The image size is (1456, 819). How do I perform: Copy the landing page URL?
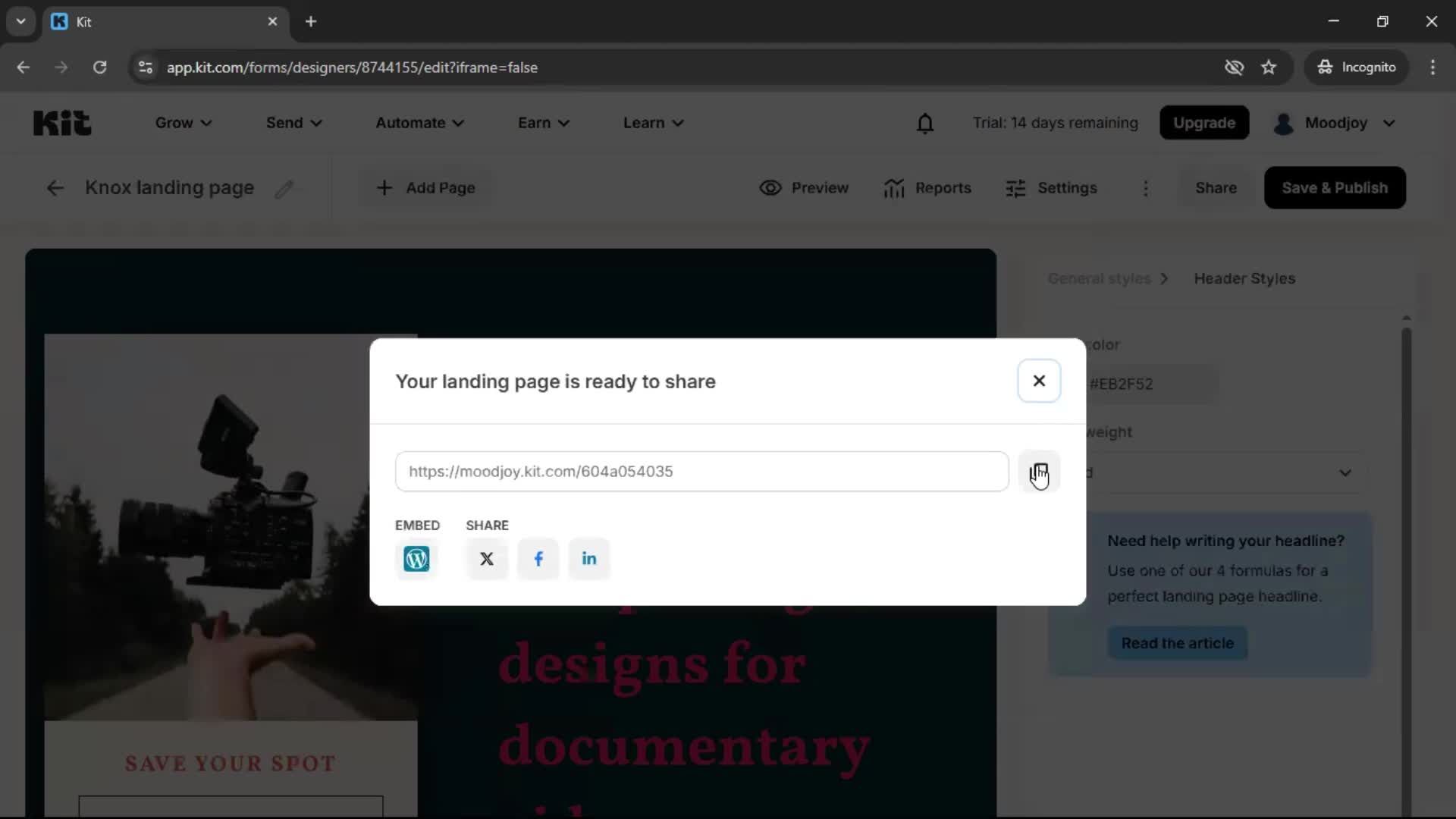pyautogui.click(x=1040, y=471)
